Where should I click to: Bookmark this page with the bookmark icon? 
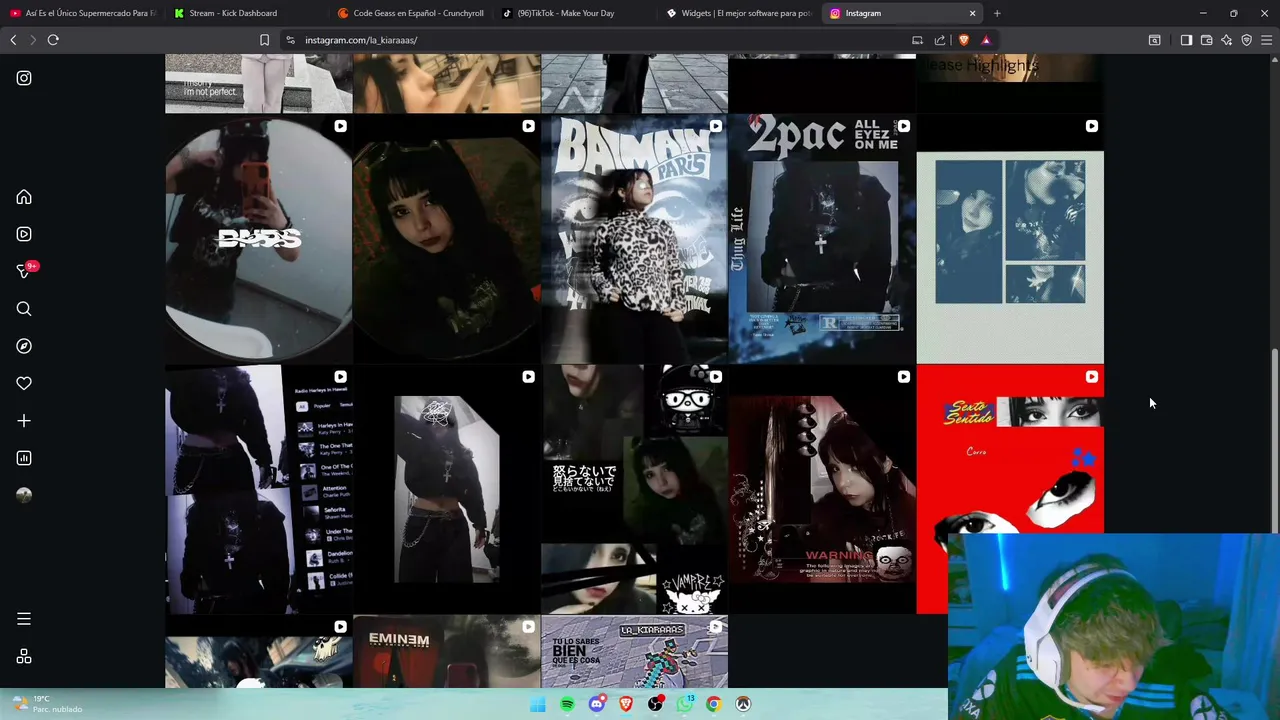(264, 40)
